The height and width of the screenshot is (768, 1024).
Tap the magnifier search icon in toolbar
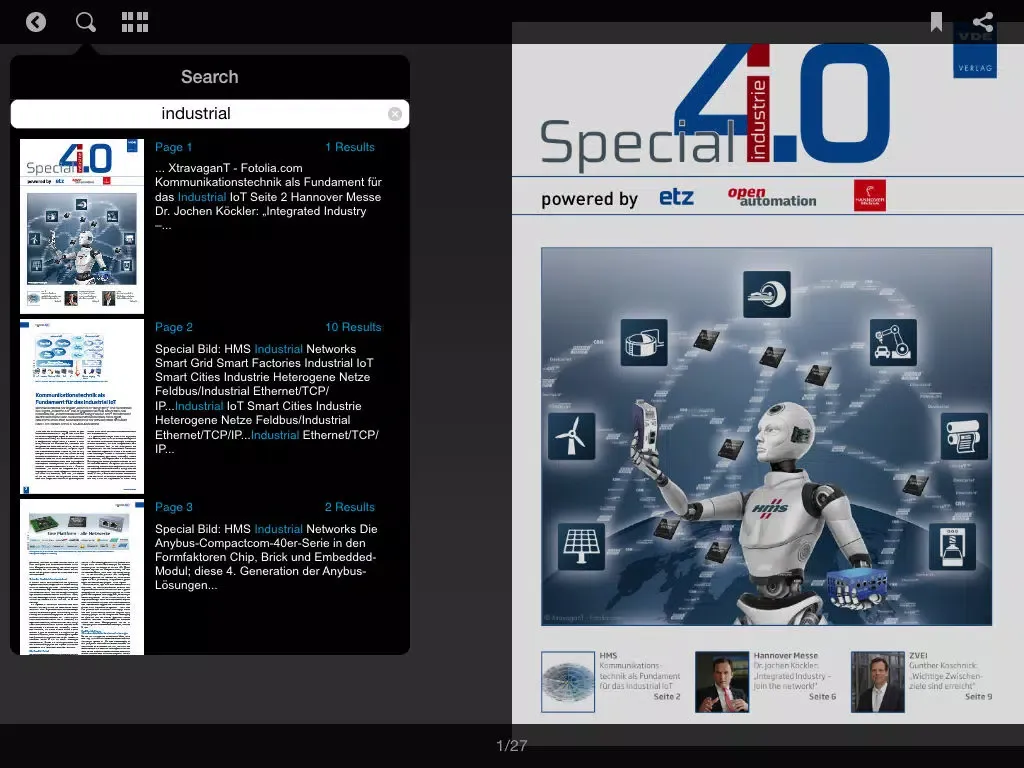[86, 22]
